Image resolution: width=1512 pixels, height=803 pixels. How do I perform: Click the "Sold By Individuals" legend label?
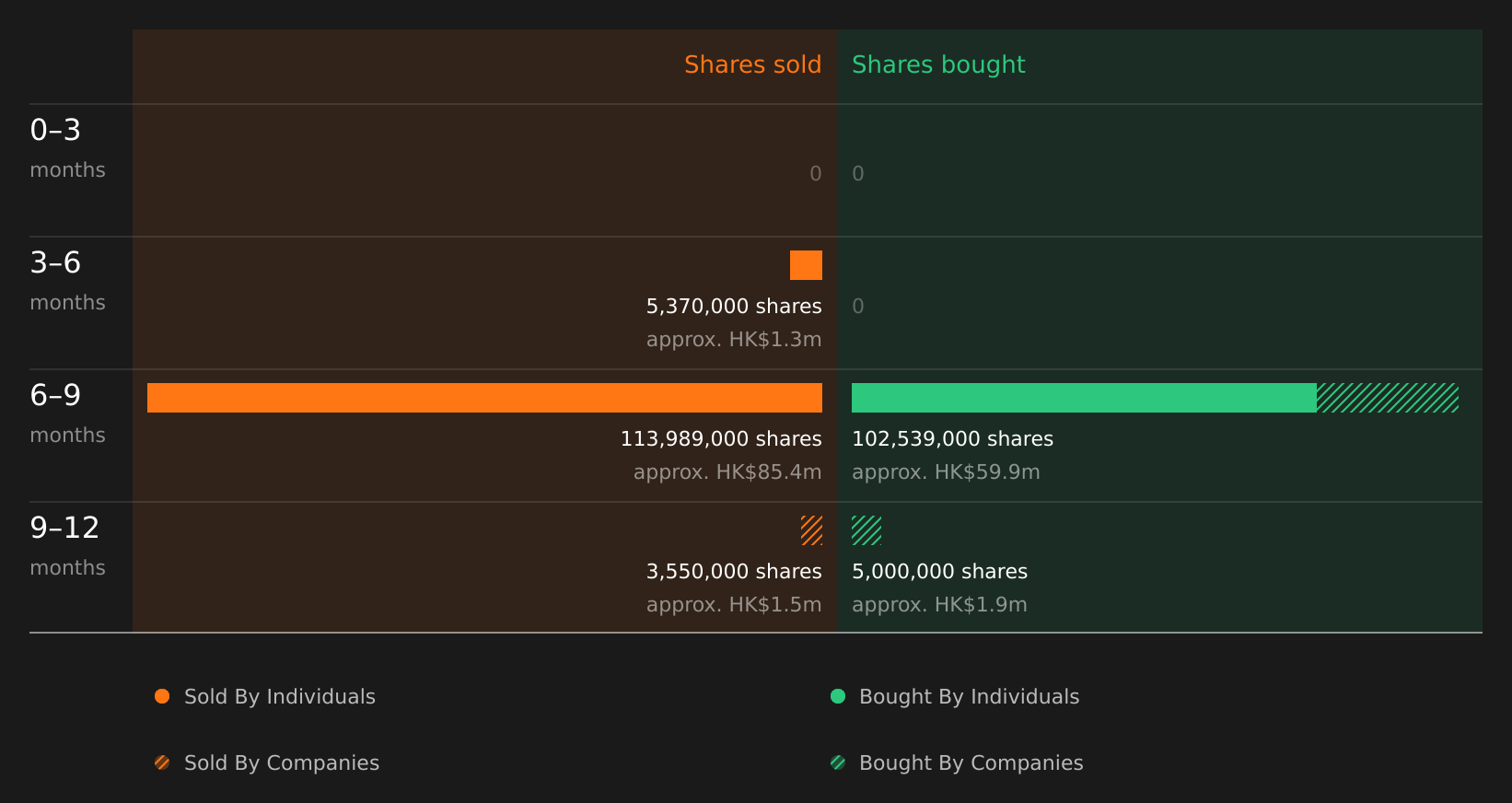click(x=280, y=696)
